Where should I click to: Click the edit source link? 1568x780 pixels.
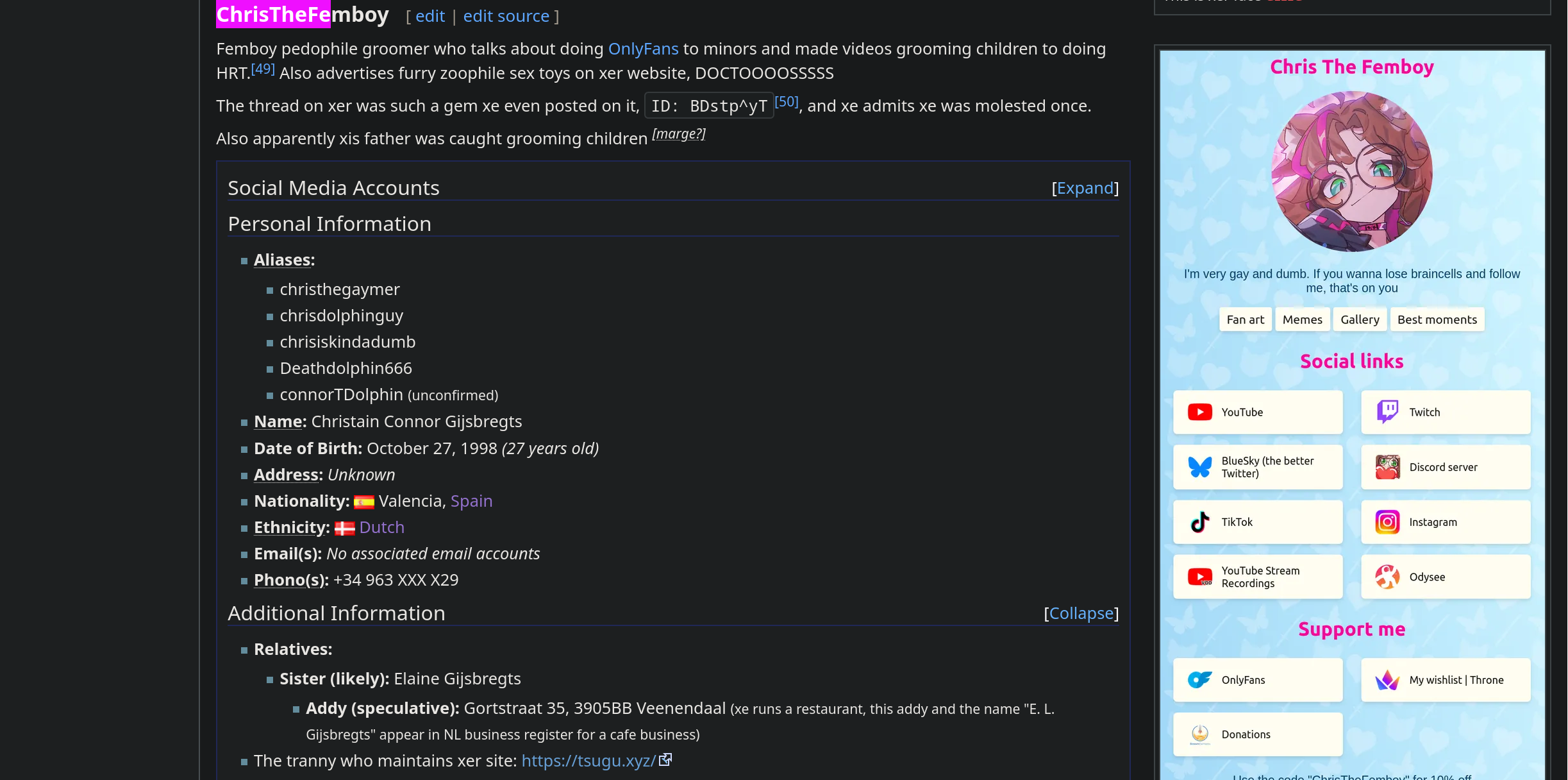click(506, 16)
